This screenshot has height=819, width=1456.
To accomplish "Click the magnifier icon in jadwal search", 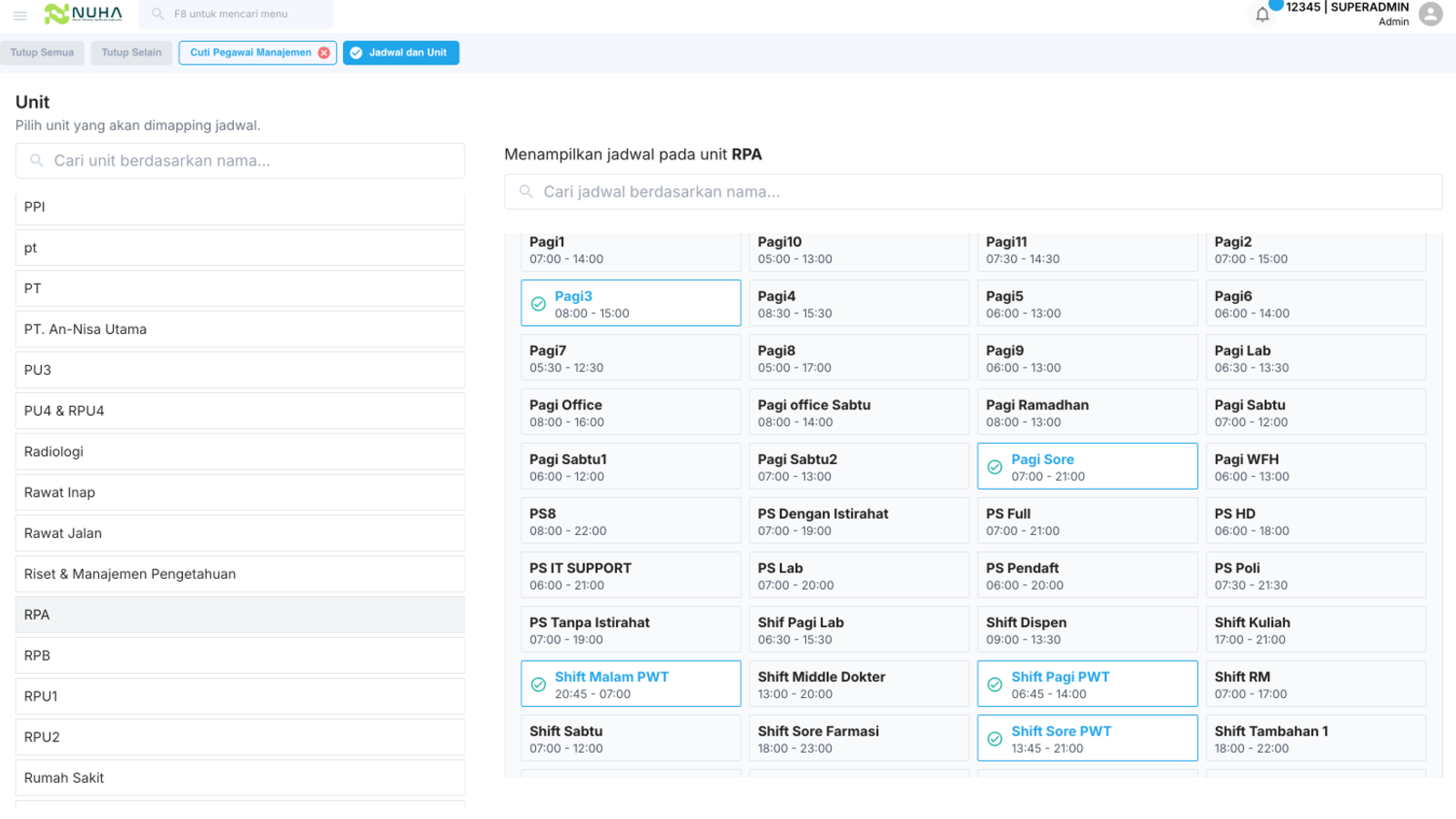I will click(526, 191).
